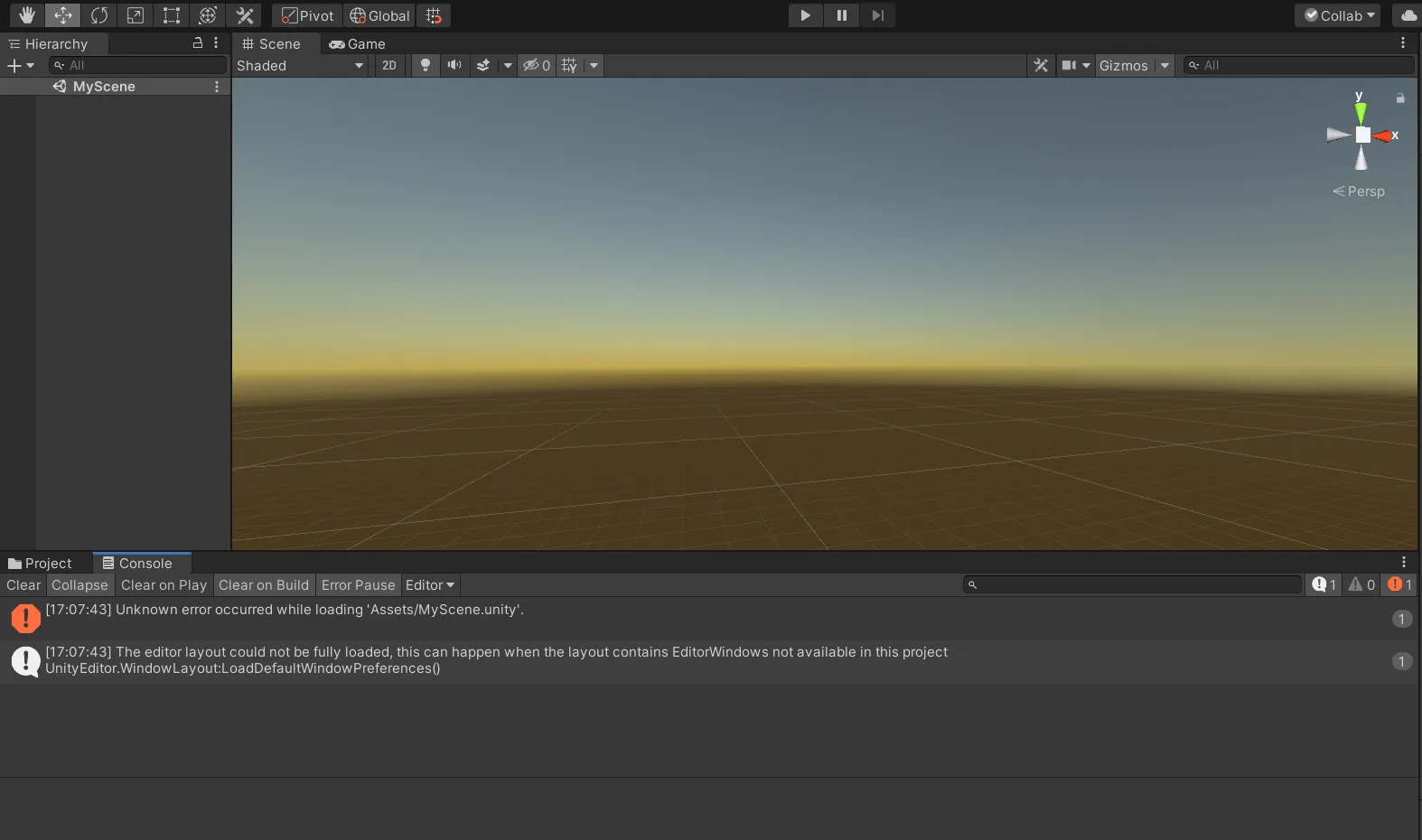Open the Collab dropdown

point(1340,15)
